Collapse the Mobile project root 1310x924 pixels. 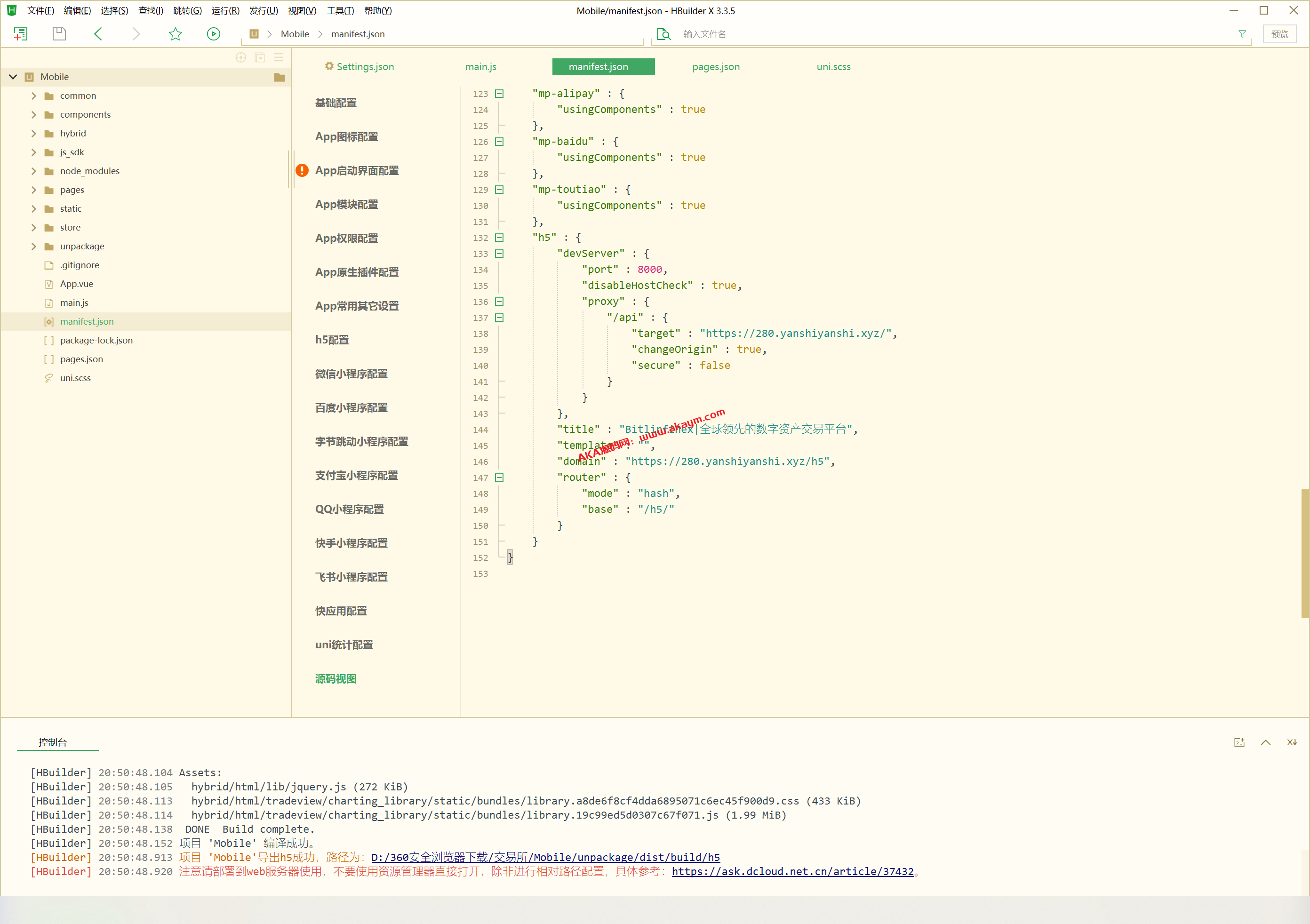click(x=13, y=77)
